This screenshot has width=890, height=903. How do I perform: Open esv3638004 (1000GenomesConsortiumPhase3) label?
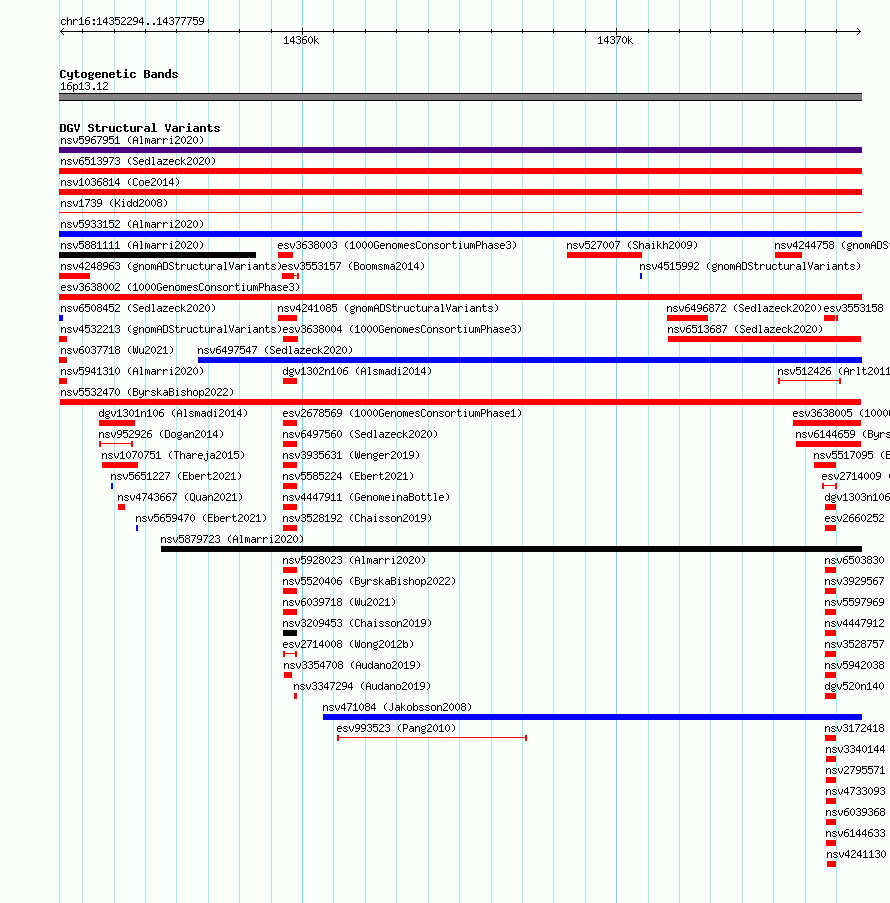[x=402, y=329]
